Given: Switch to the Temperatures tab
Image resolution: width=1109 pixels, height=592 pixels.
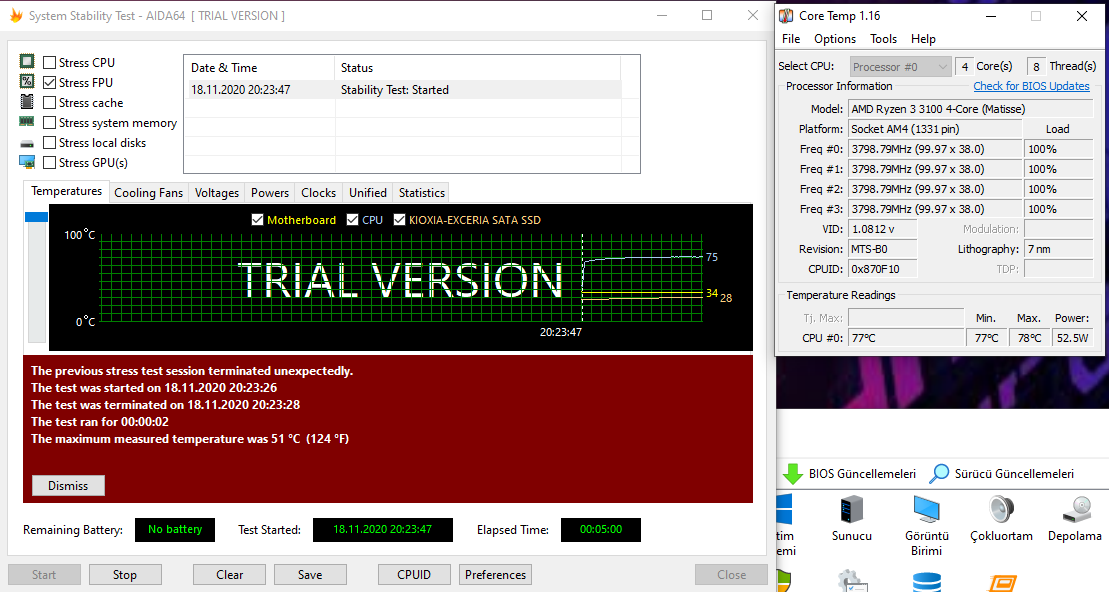Looking at the screenshot, I should click(x=66, y=191).
